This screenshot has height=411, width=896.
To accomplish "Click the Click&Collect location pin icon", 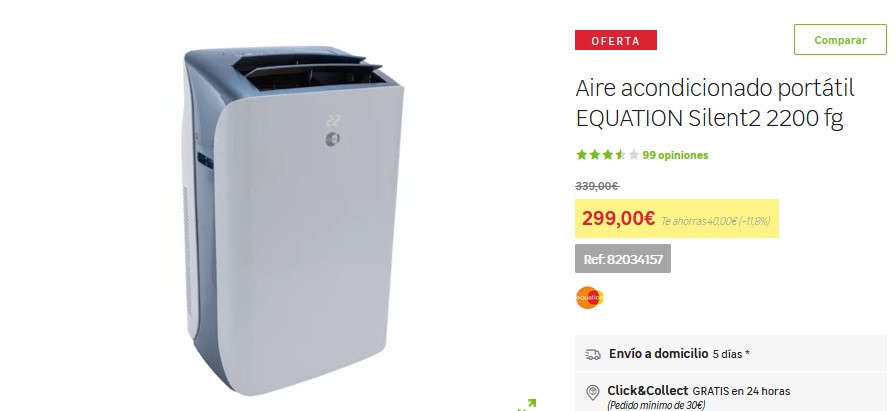I will [x=593, y=393].
